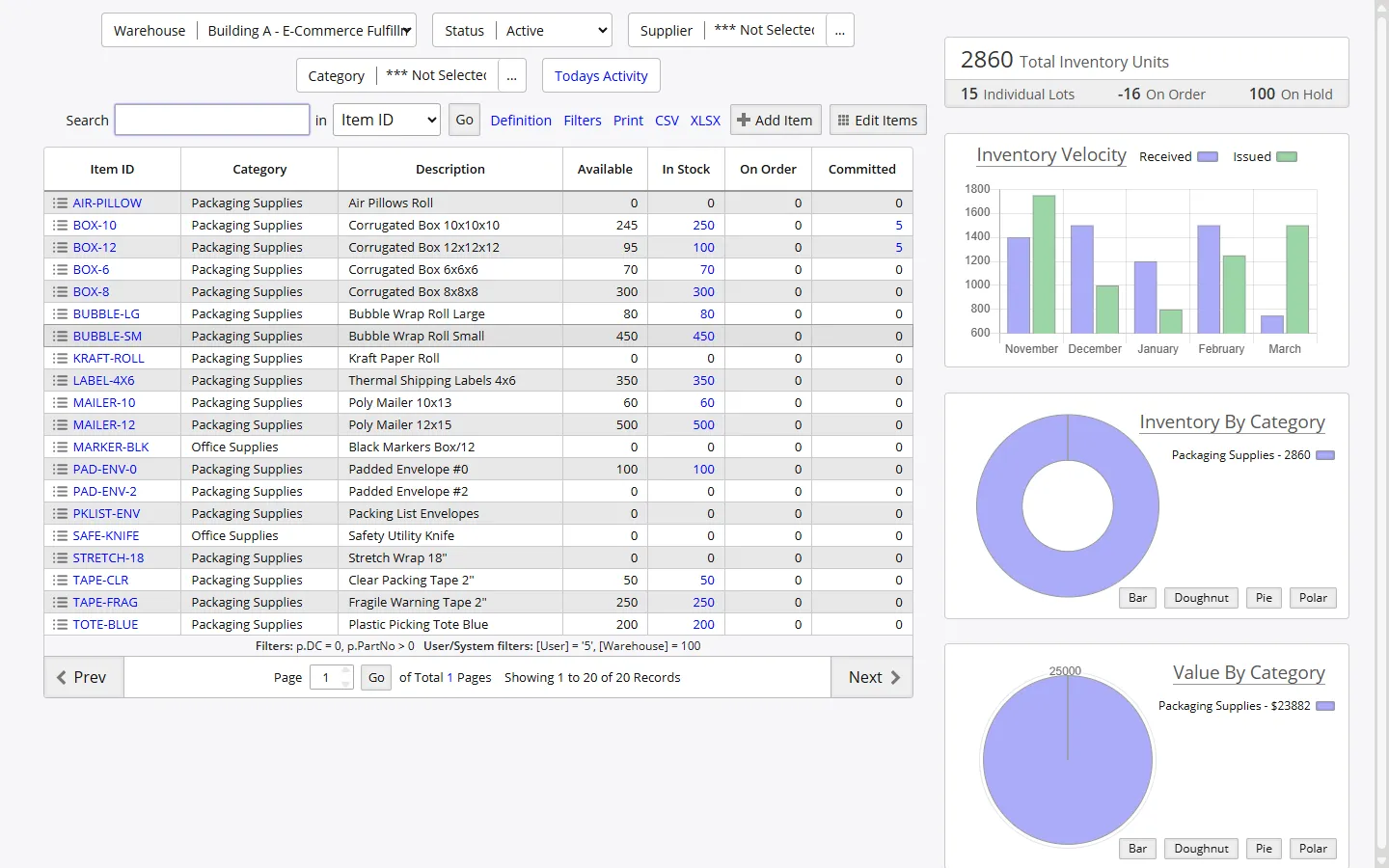Switch Inventory By Category to Pie chart
The width and height of the screenshot is (1389, 868).
click(x=1264, y=597)
